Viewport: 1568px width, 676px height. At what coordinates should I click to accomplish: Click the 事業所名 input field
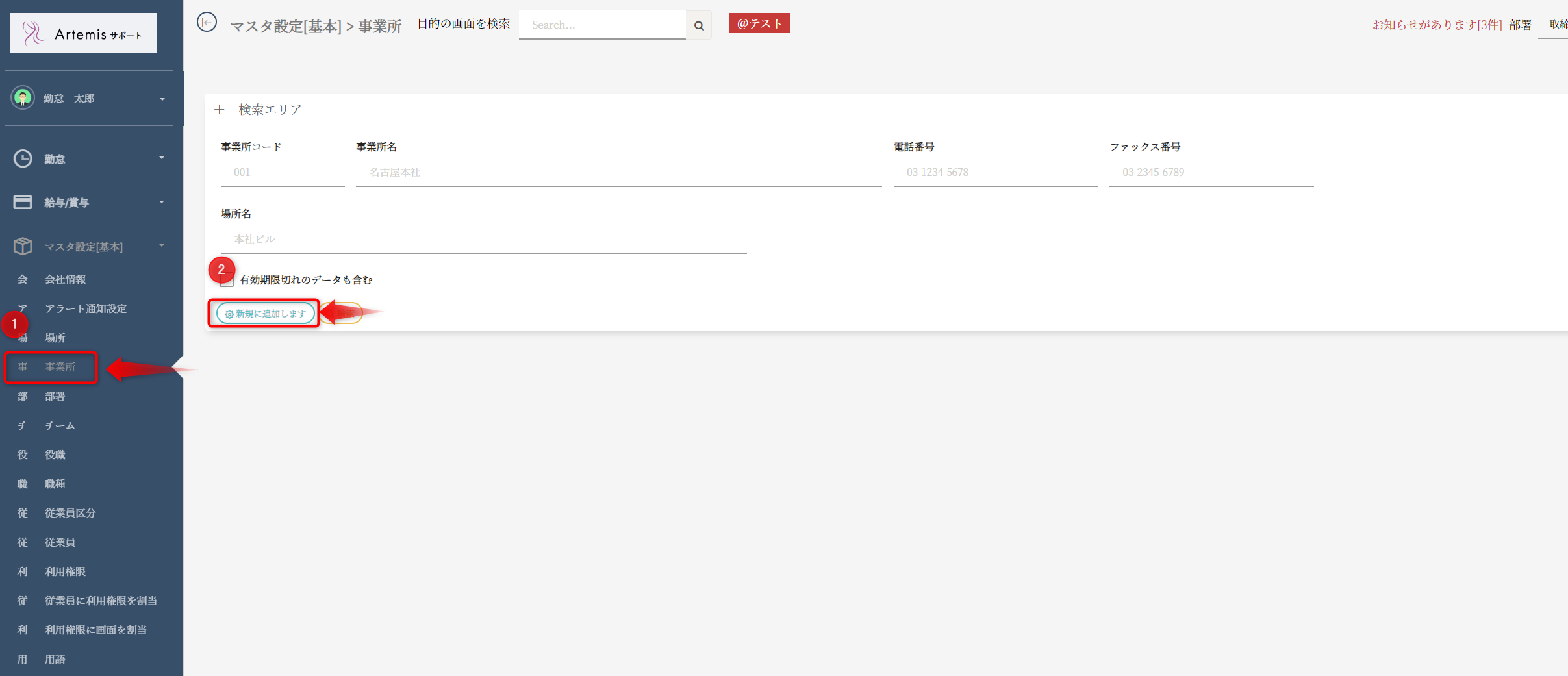click(618, 173)
